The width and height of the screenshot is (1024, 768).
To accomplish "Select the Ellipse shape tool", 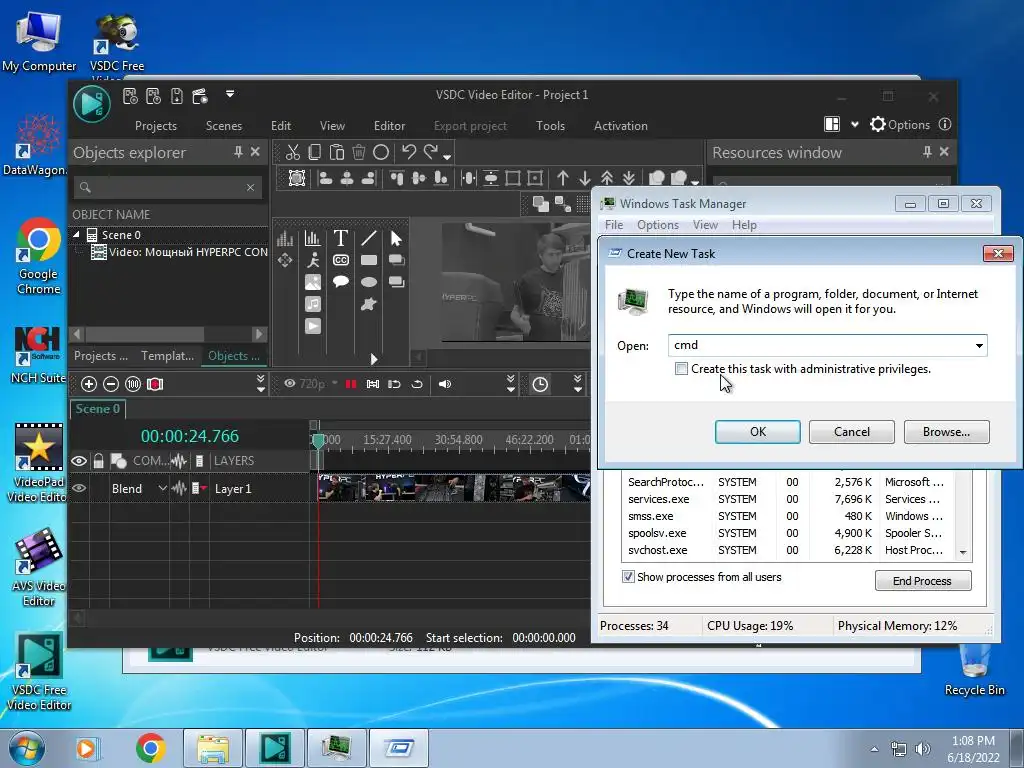I will [x=369, y=282].
